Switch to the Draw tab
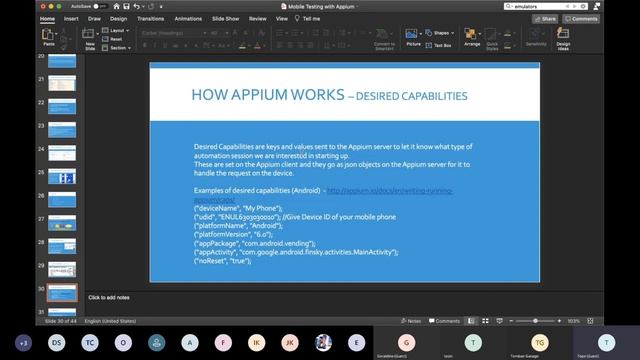This screenshot has height=360, width=640. click(x=94, y=19)
